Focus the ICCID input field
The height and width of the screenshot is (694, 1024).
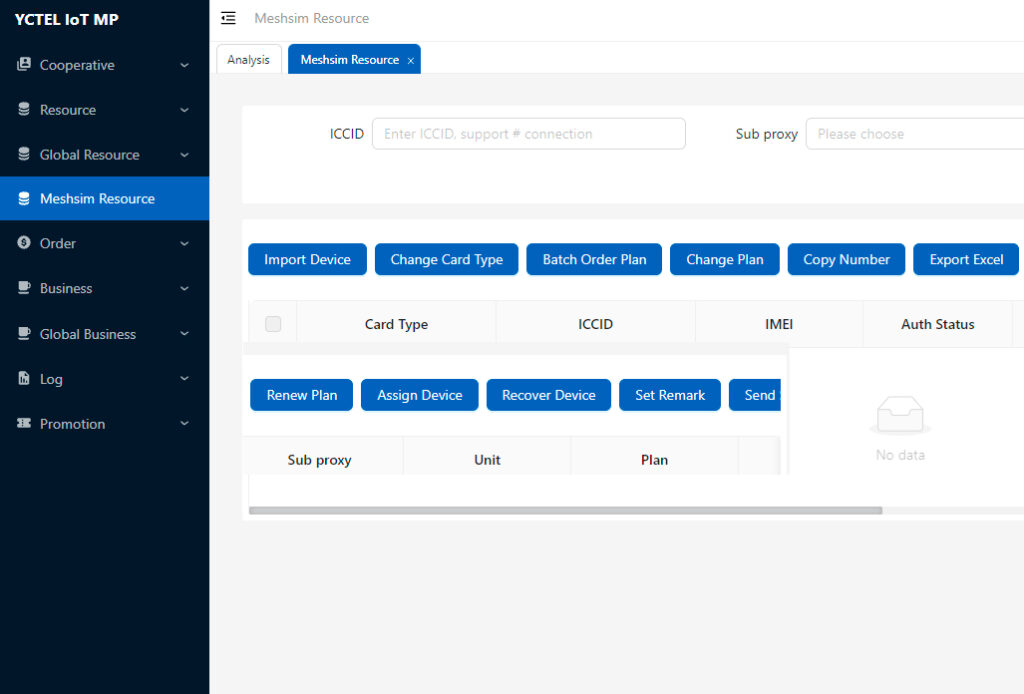(528, 134)
